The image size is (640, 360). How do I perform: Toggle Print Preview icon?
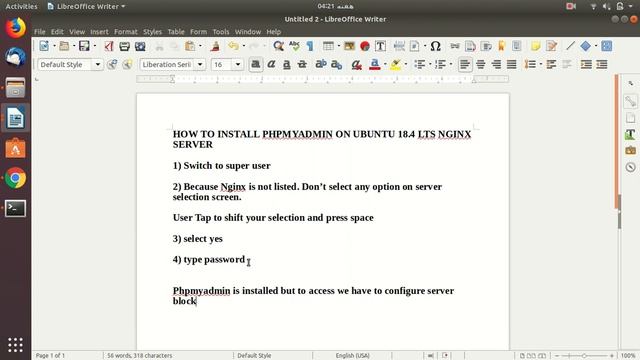[140, 46]
